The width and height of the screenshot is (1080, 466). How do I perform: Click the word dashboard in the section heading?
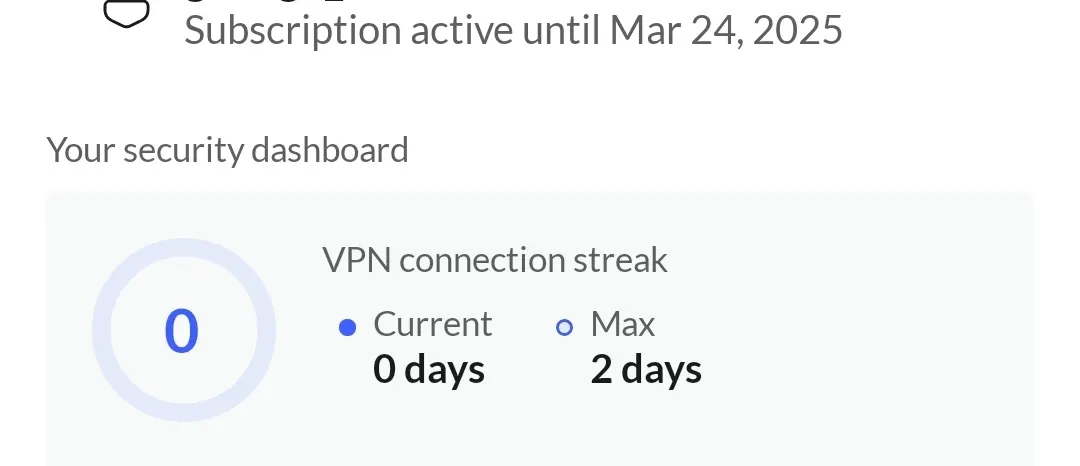tap(330, 150)
